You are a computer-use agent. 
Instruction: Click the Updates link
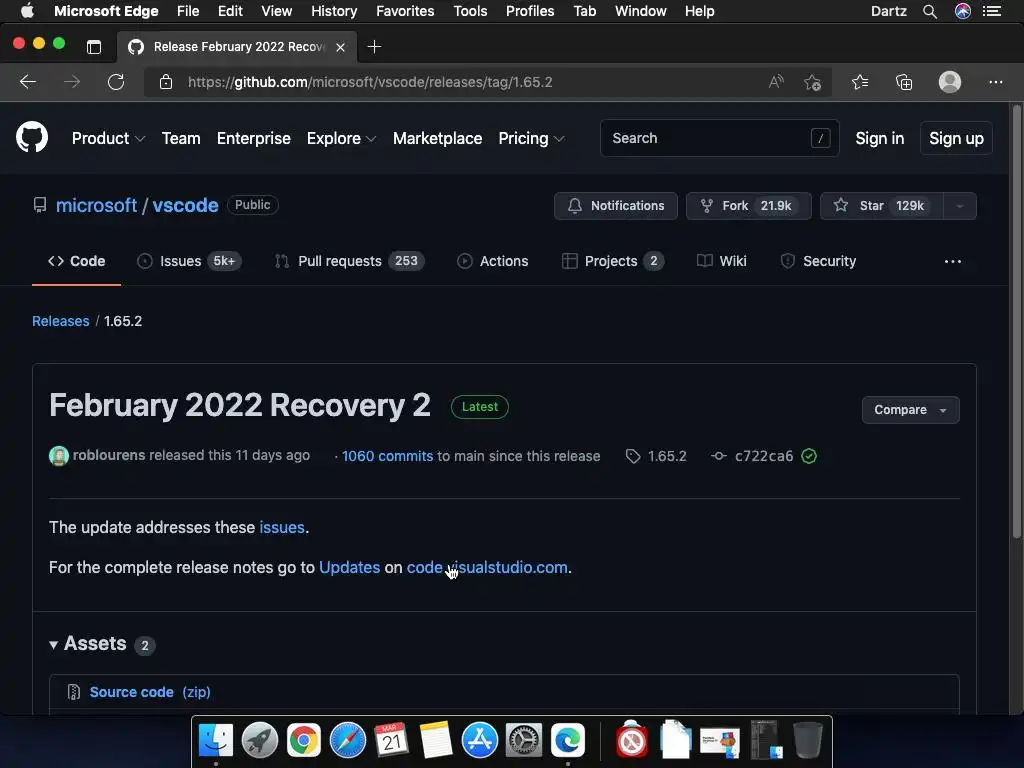click(349, 568)
